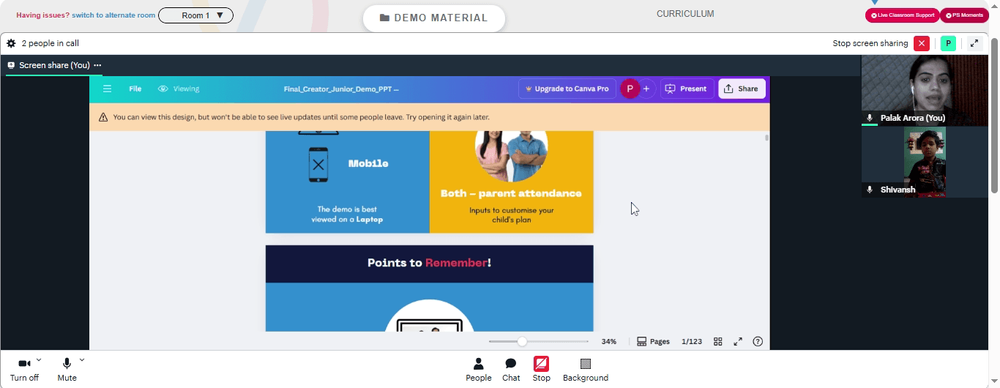
Task: Click the 34% zoom level value
Action: (608, 341)
